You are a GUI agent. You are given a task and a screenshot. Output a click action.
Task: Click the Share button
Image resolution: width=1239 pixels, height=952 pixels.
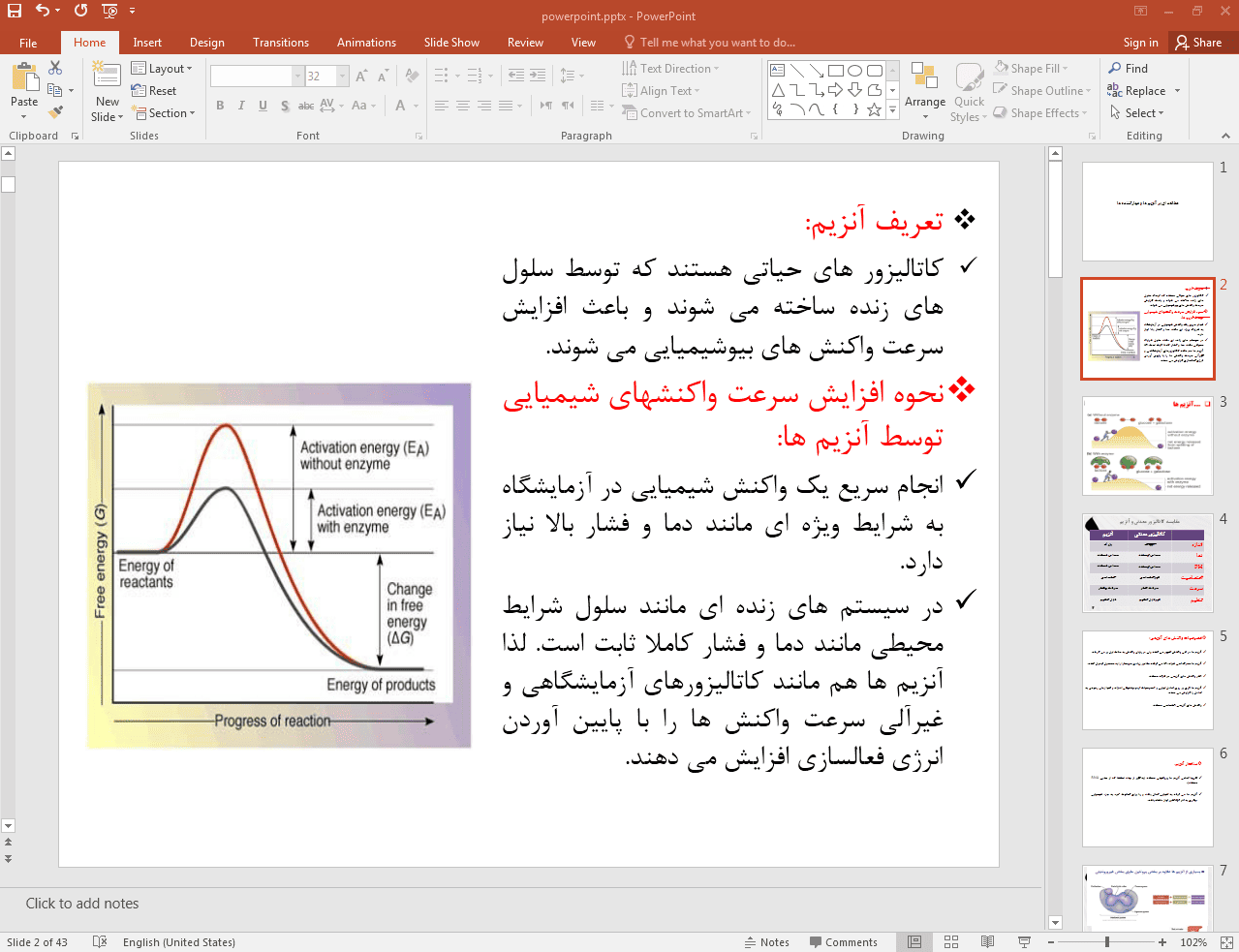click(x=1198, y=43)
